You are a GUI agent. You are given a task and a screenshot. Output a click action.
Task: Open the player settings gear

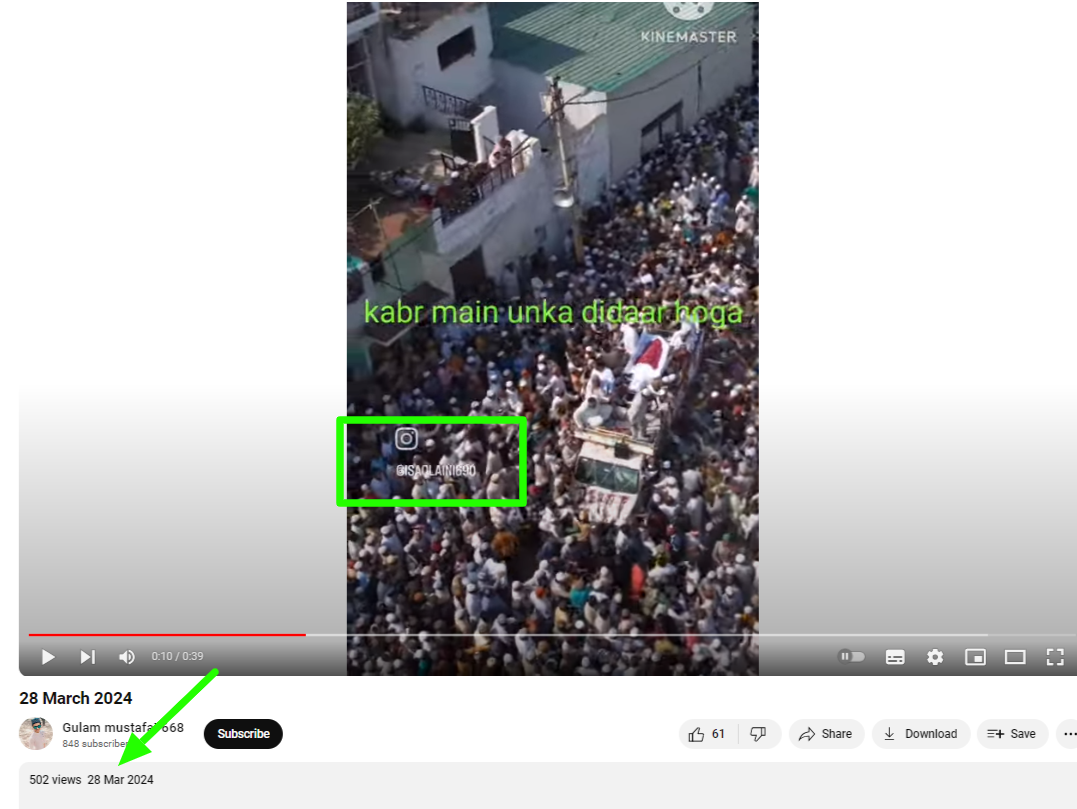point(935,657)
